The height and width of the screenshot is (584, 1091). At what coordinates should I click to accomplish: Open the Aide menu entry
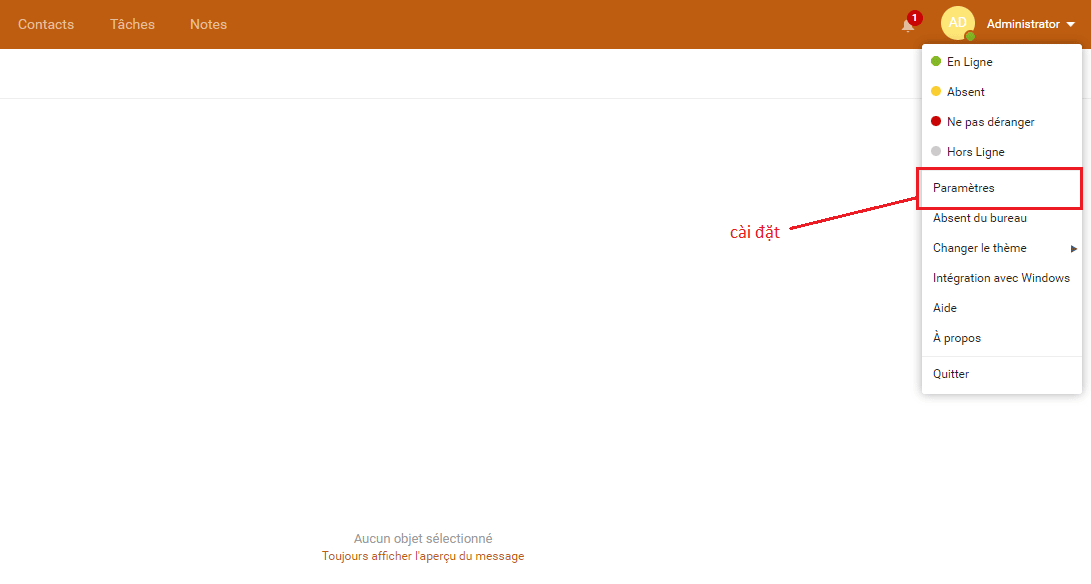pyautogui.click(x=945, y=308)
